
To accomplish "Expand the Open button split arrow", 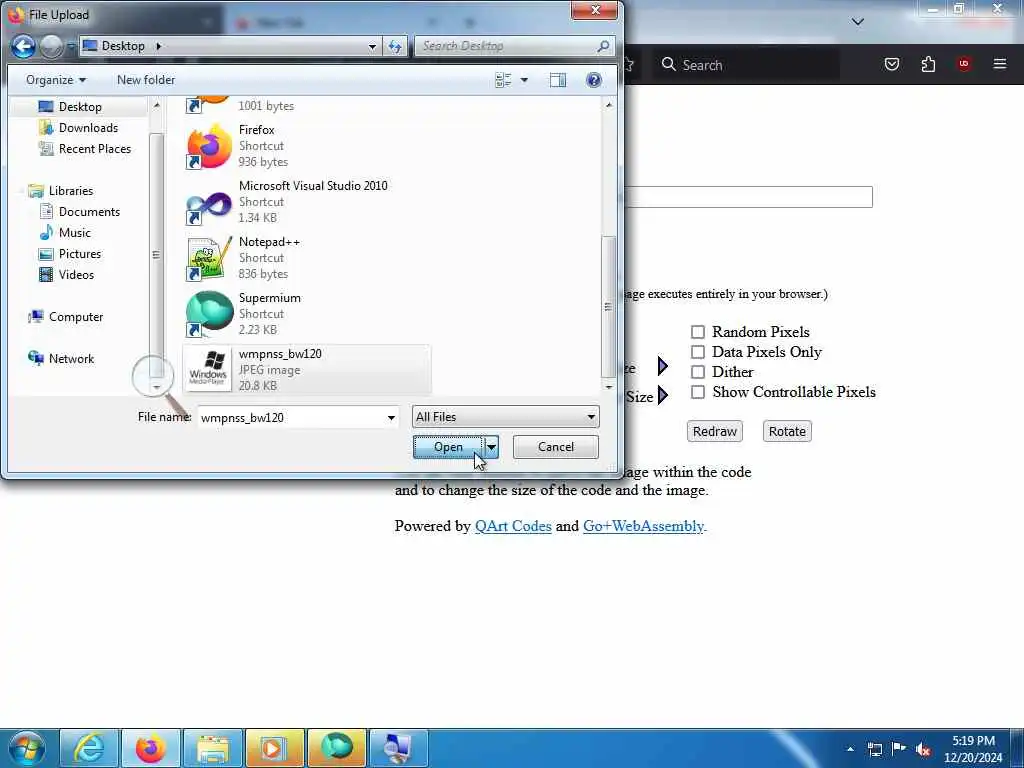I will [491, 447].
